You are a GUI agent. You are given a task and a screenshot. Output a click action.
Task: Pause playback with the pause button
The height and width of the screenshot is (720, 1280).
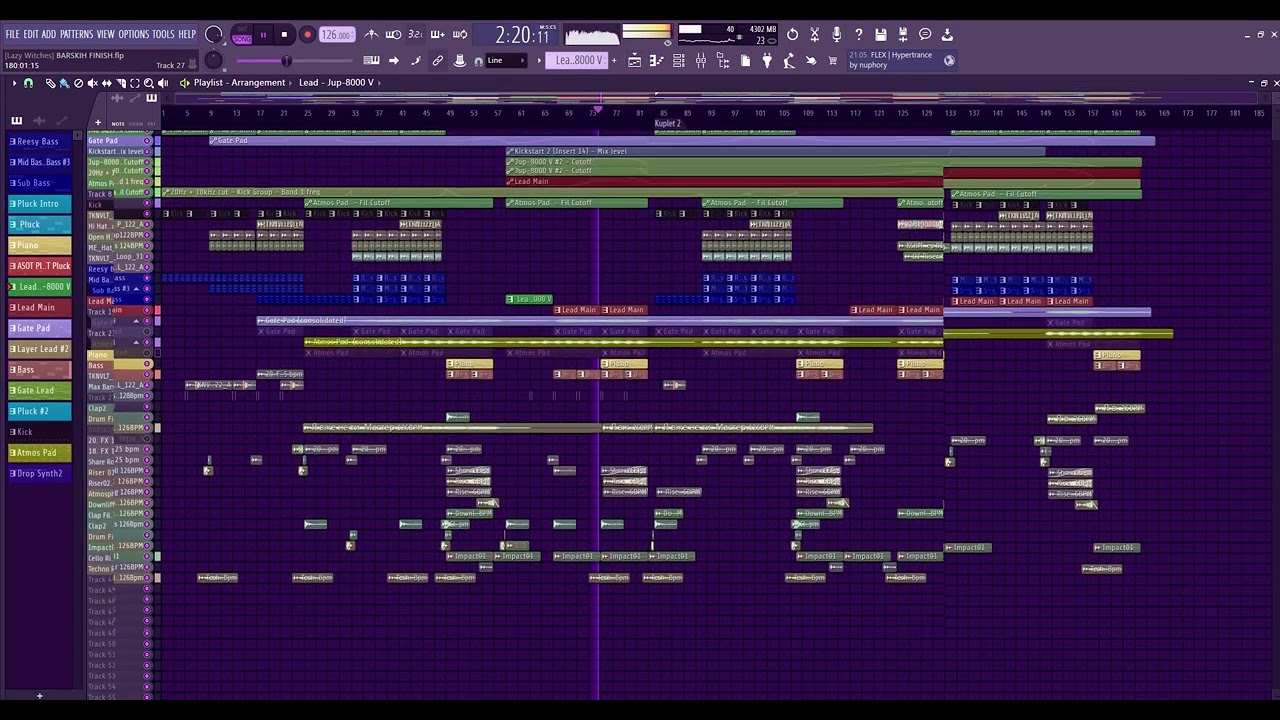(264, 35)
